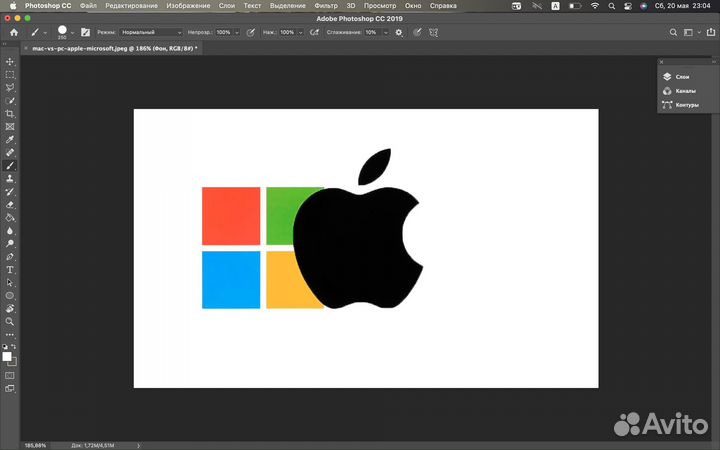Select the Crop tool
Viewport: 720px width, 450px height.
(10, 113)
